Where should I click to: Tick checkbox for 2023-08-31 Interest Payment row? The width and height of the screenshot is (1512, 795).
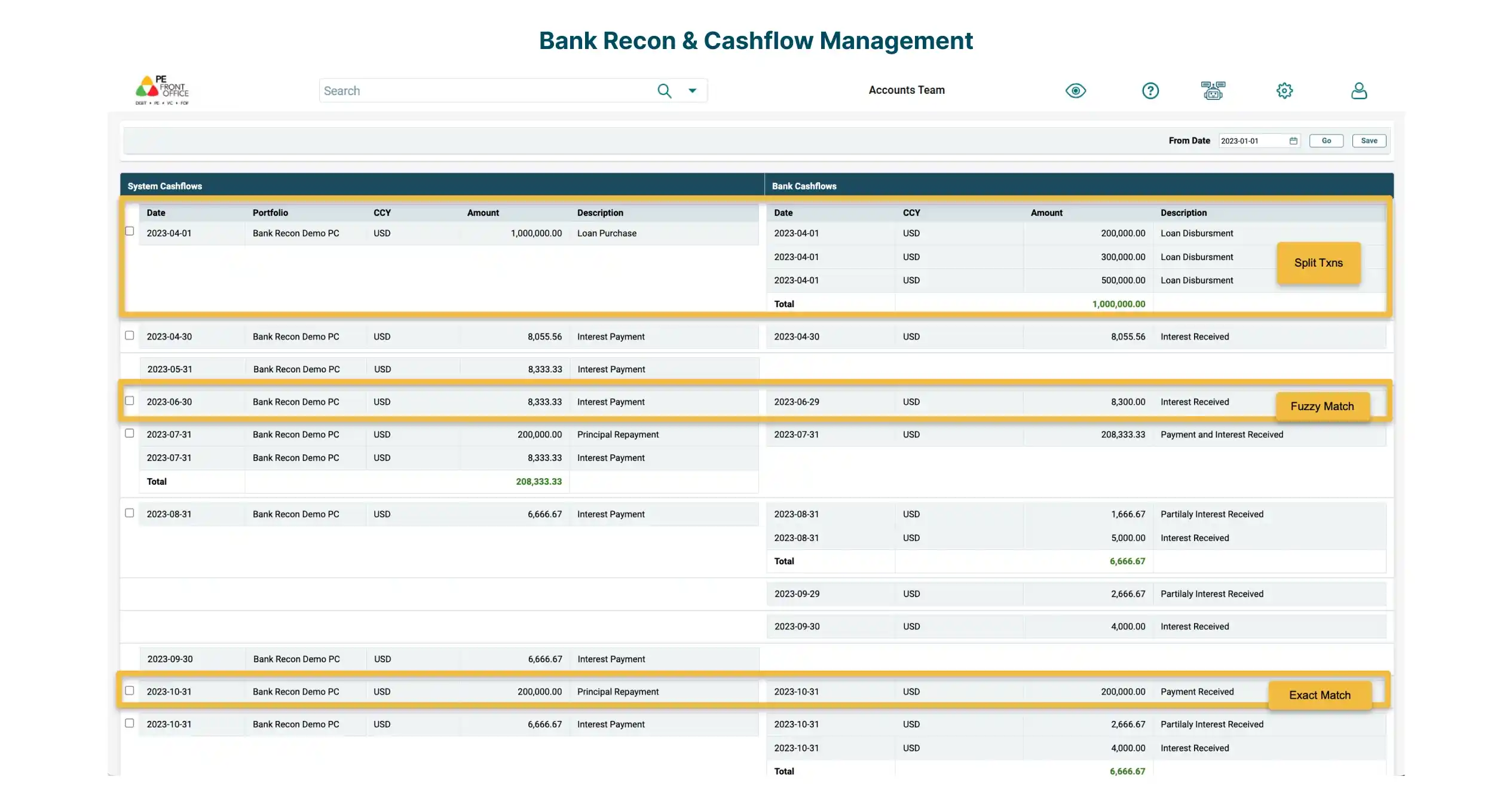(129, 513)
